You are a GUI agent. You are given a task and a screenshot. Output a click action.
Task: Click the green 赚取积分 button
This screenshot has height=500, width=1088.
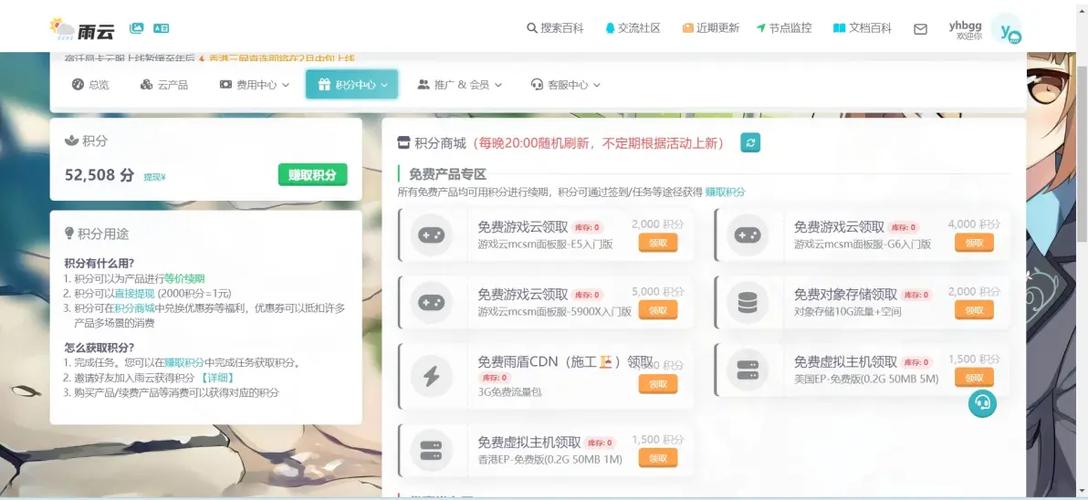click(312, 175)
